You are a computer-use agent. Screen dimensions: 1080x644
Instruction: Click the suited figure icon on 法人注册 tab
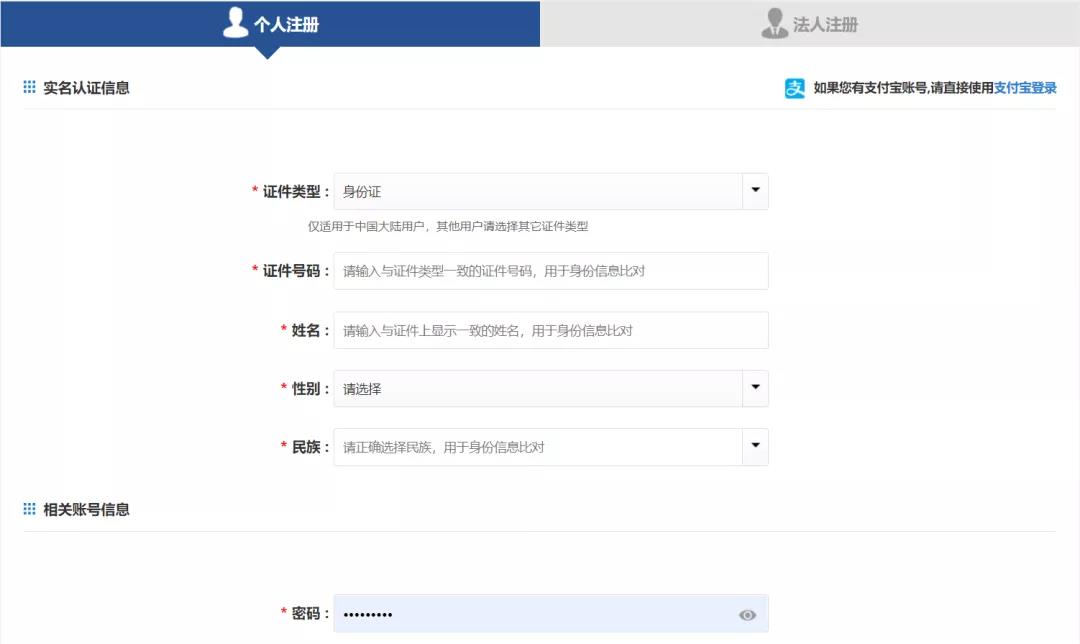point(774,23)
